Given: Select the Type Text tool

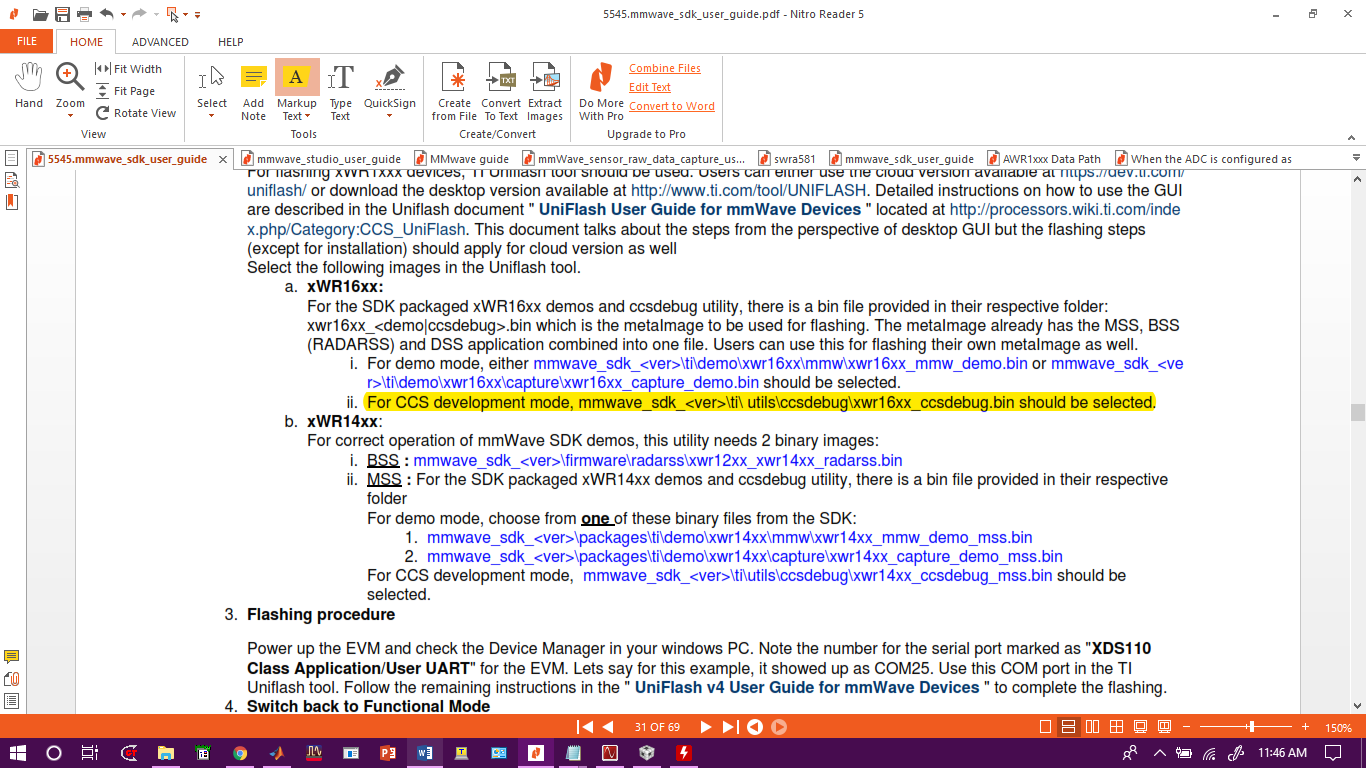Looking at the screenshot, I should pos(341,92).
